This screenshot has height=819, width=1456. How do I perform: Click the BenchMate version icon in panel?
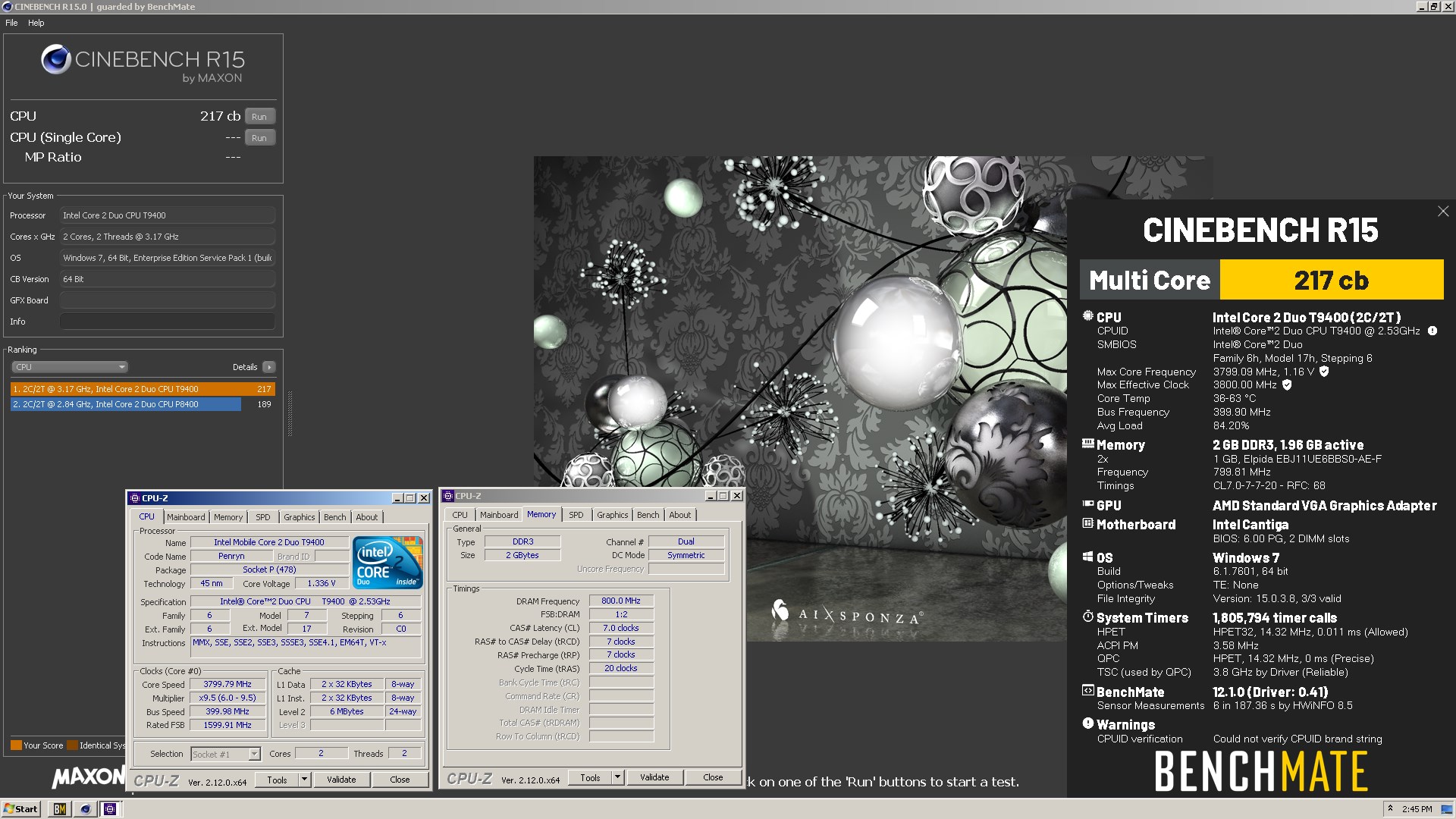click(1088, 691)
